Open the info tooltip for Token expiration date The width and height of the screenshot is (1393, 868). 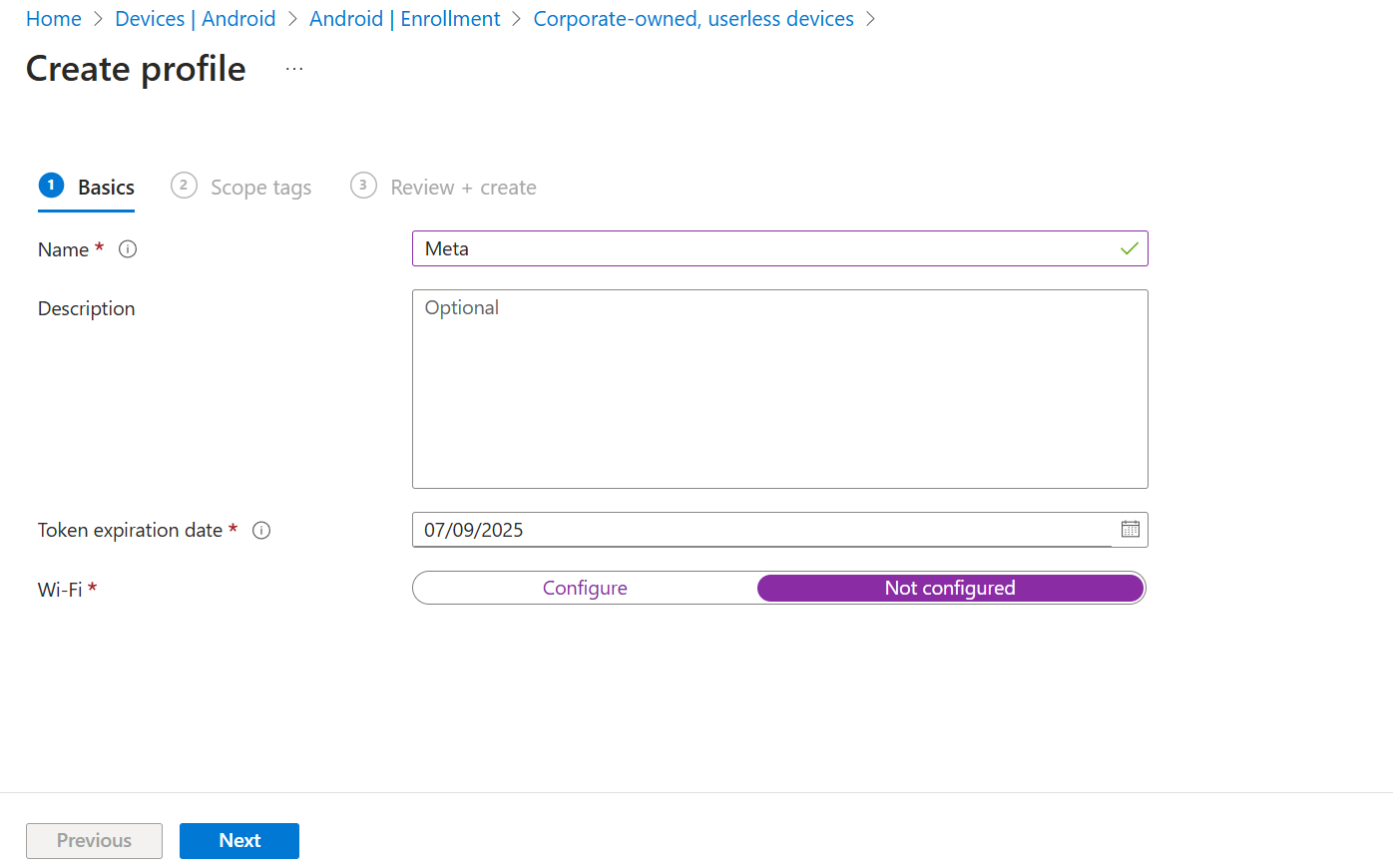click(x=260, y=530)
